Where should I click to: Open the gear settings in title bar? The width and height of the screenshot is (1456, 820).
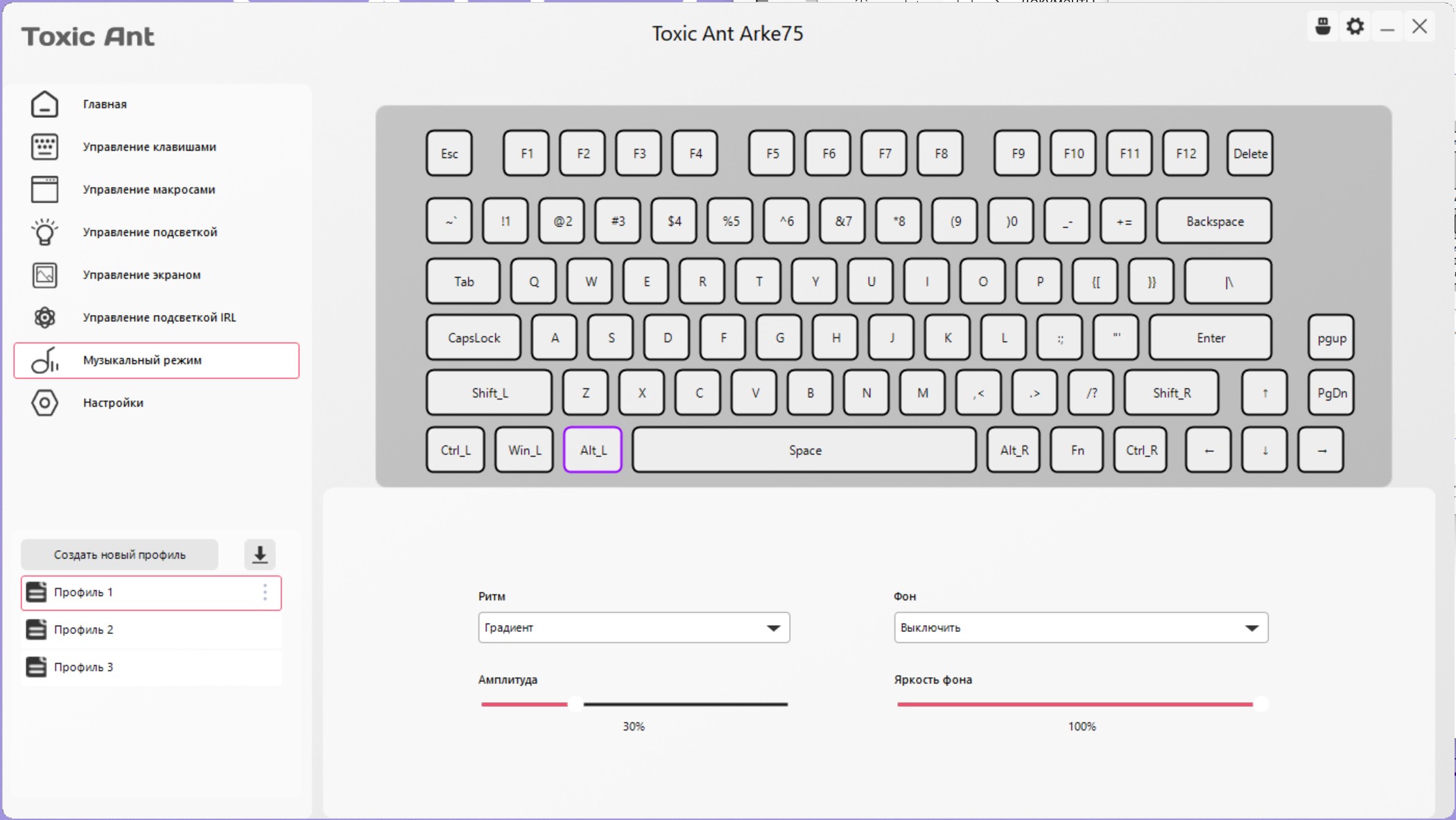coord(1355,27)
